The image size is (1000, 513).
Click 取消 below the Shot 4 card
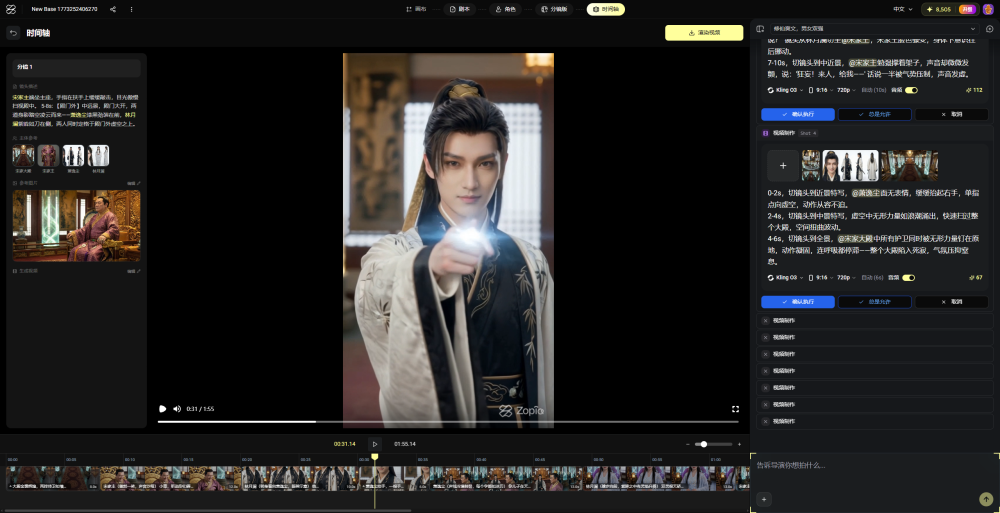952,302
